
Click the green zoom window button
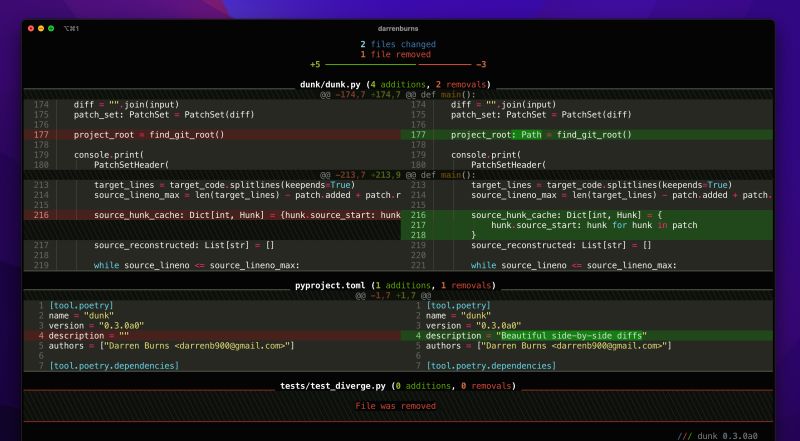(51, 29)
